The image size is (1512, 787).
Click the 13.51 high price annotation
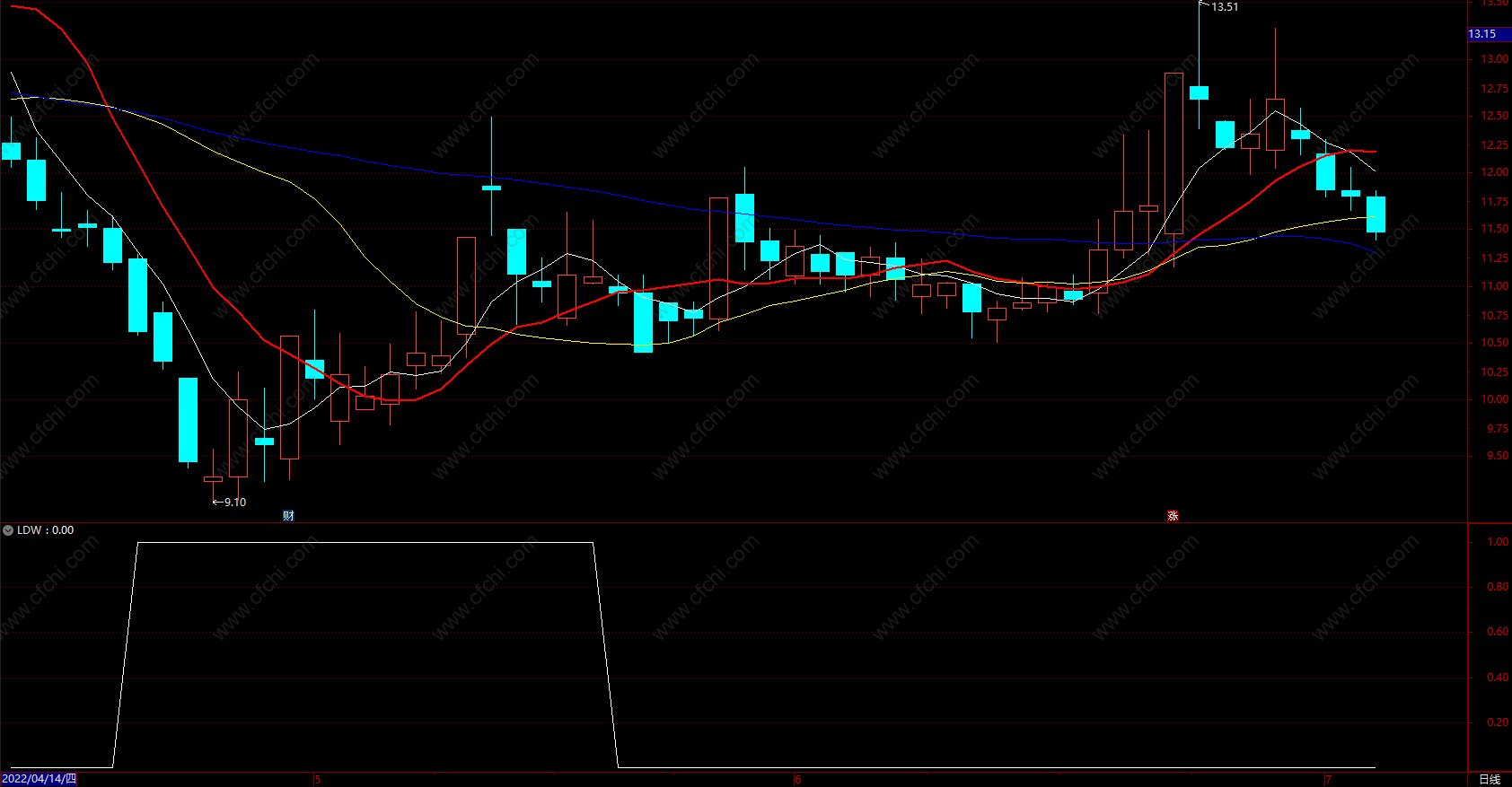pyautogui.click(x=1225, y=7)
